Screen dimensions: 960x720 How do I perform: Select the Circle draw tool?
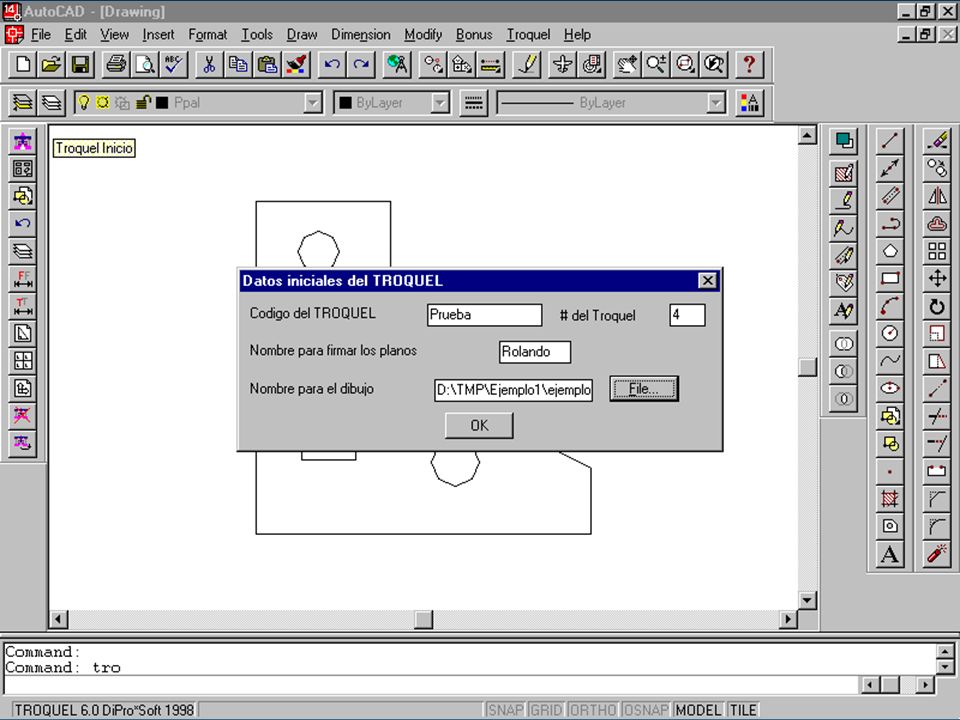[x=890, y=333]
